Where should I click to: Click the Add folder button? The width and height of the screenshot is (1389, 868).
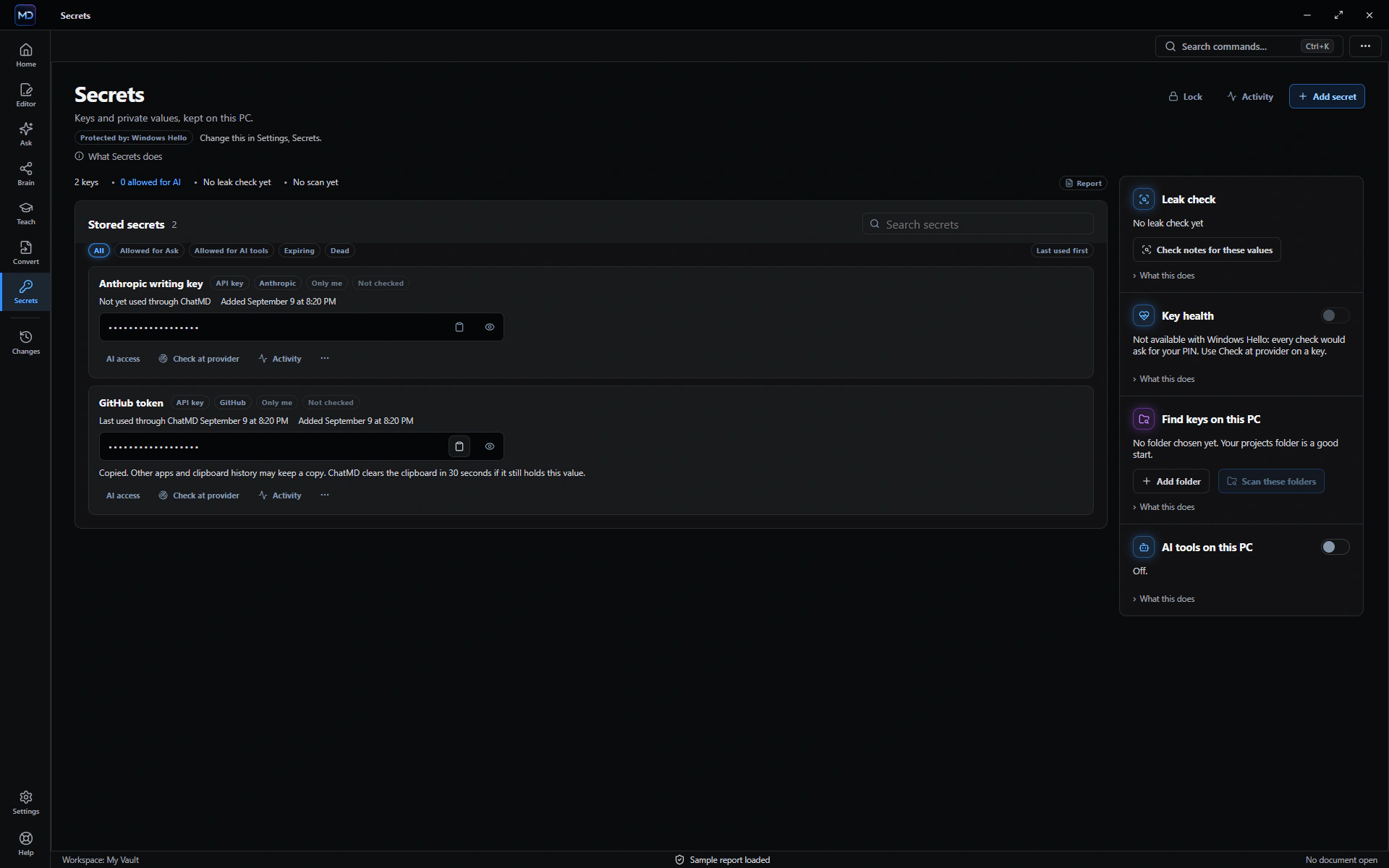click(1171, 481)
